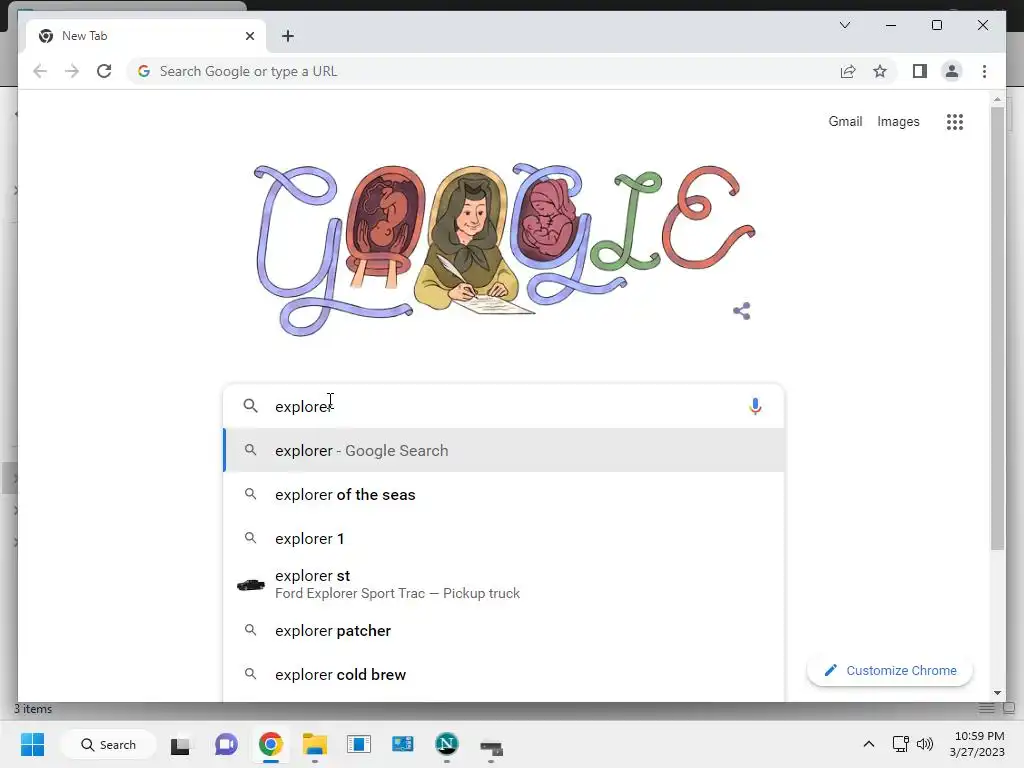Screen dimensions: 1024x768
Task: Click the Chrome back arrow
Action: click(x=40, y=71)
